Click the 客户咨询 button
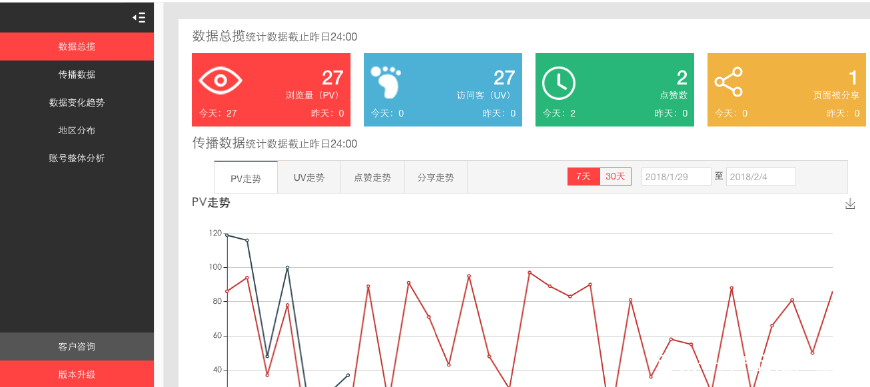 (x=77, y=346)
